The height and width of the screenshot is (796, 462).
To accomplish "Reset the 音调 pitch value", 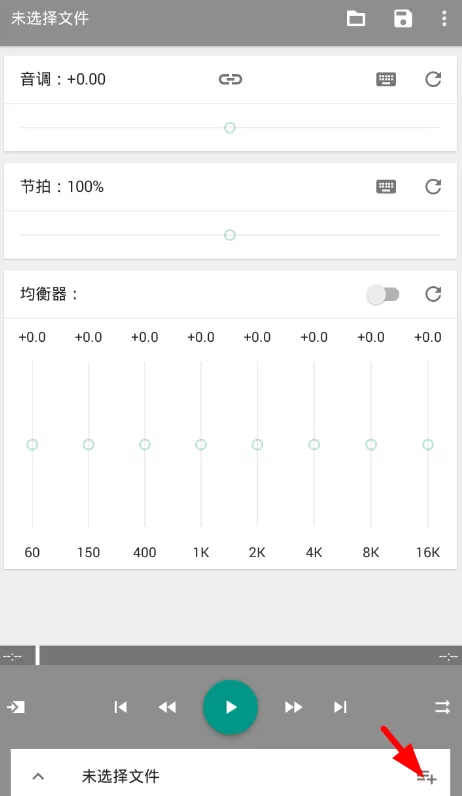I will point(433,79).
